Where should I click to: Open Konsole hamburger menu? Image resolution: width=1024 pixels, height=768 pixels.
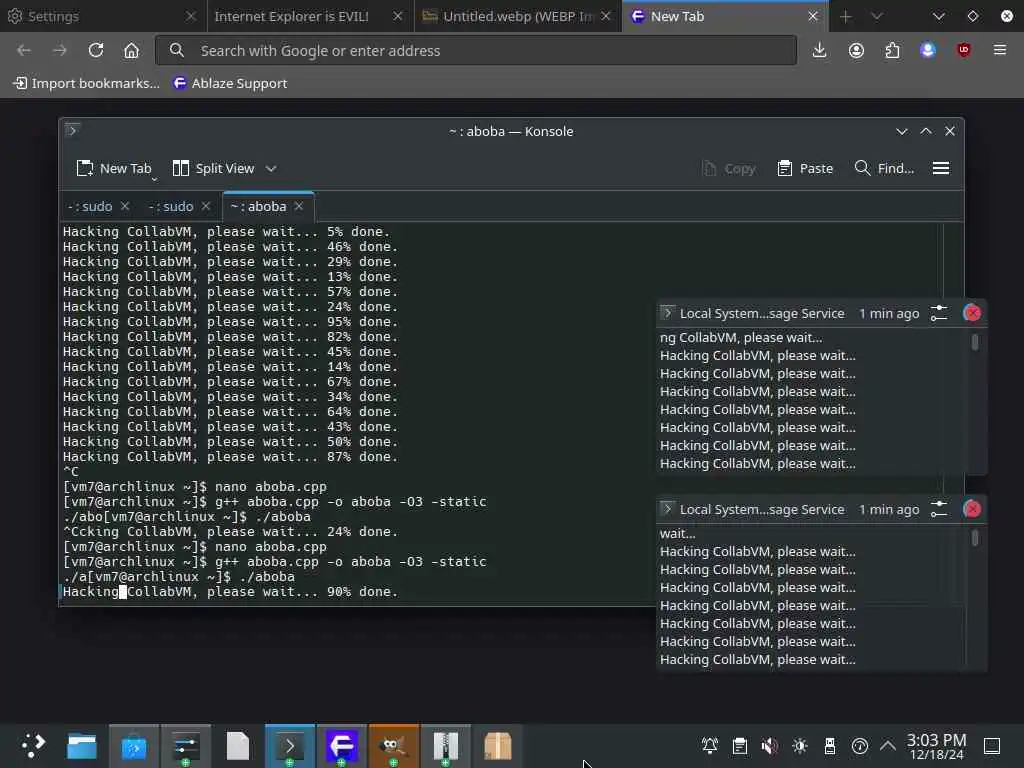(941, 168)
